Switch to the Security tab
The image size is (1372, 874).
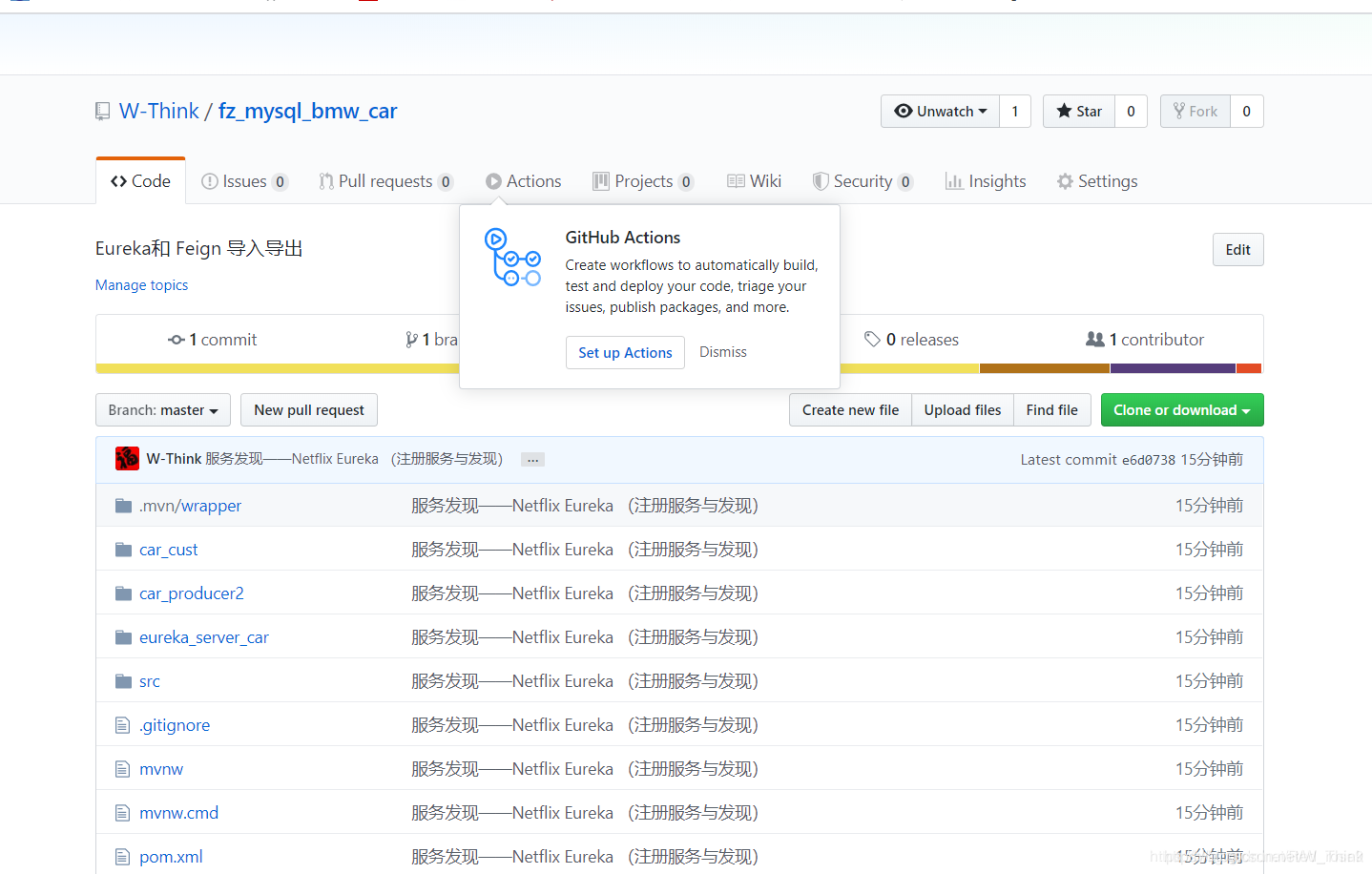[x=863, y=181]
